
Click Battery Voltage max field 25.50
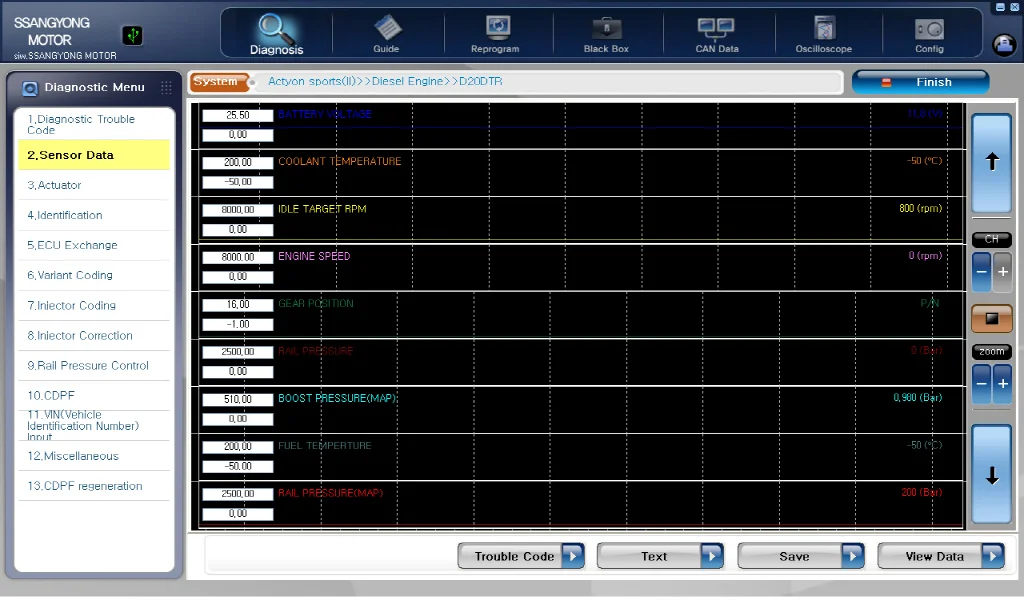[238, 116]
